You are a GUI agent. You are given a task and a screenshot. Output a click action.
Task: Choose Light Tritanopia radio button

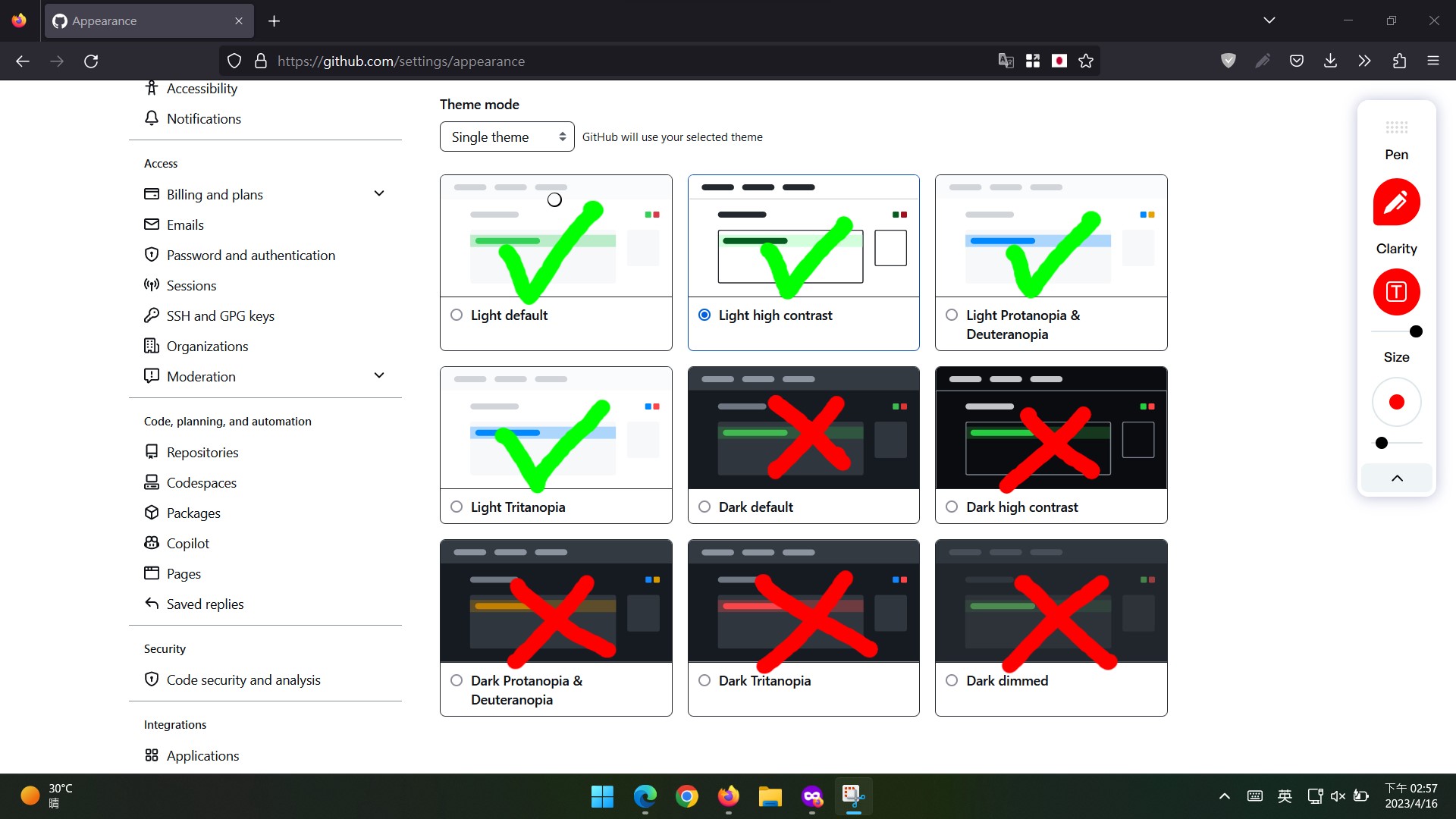pos(457,507)
